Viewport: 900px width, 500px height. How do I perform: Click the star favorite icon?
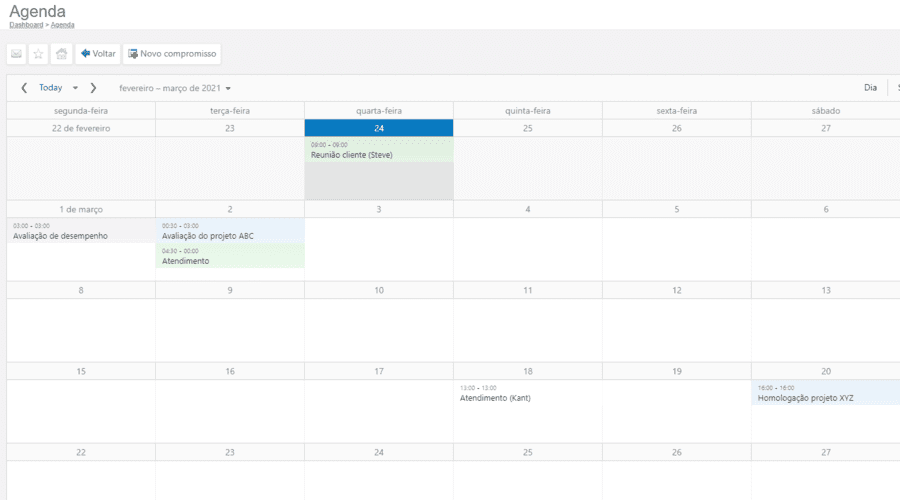[38, 54]
